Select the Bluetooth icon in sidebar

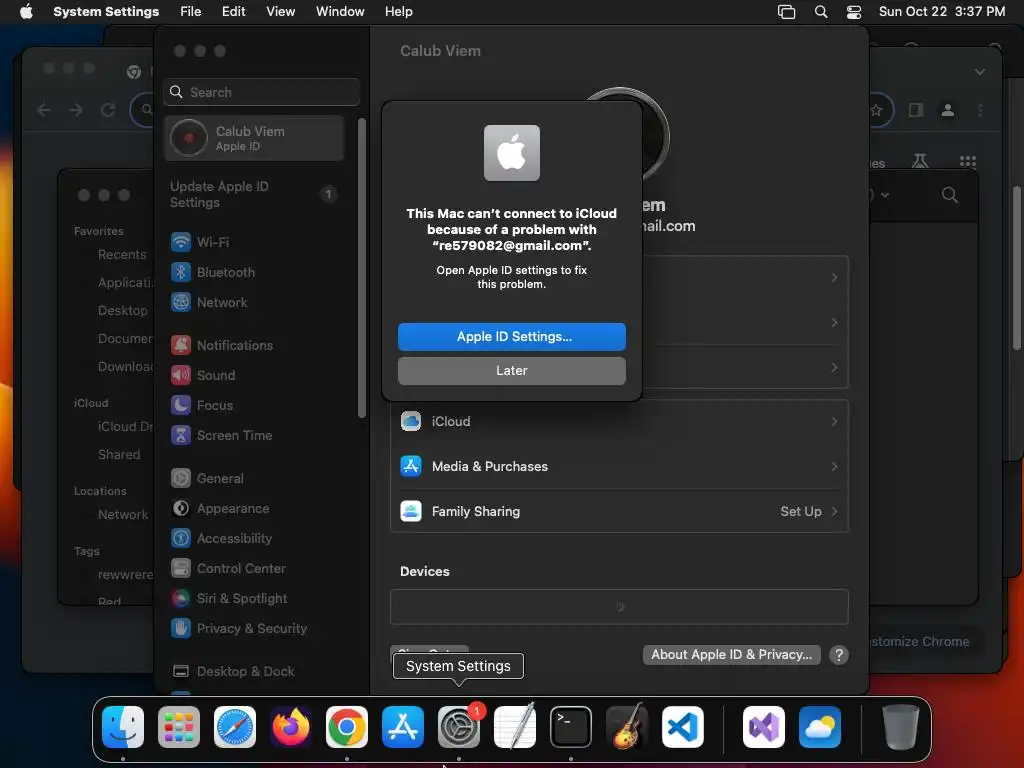coord(181,272)
